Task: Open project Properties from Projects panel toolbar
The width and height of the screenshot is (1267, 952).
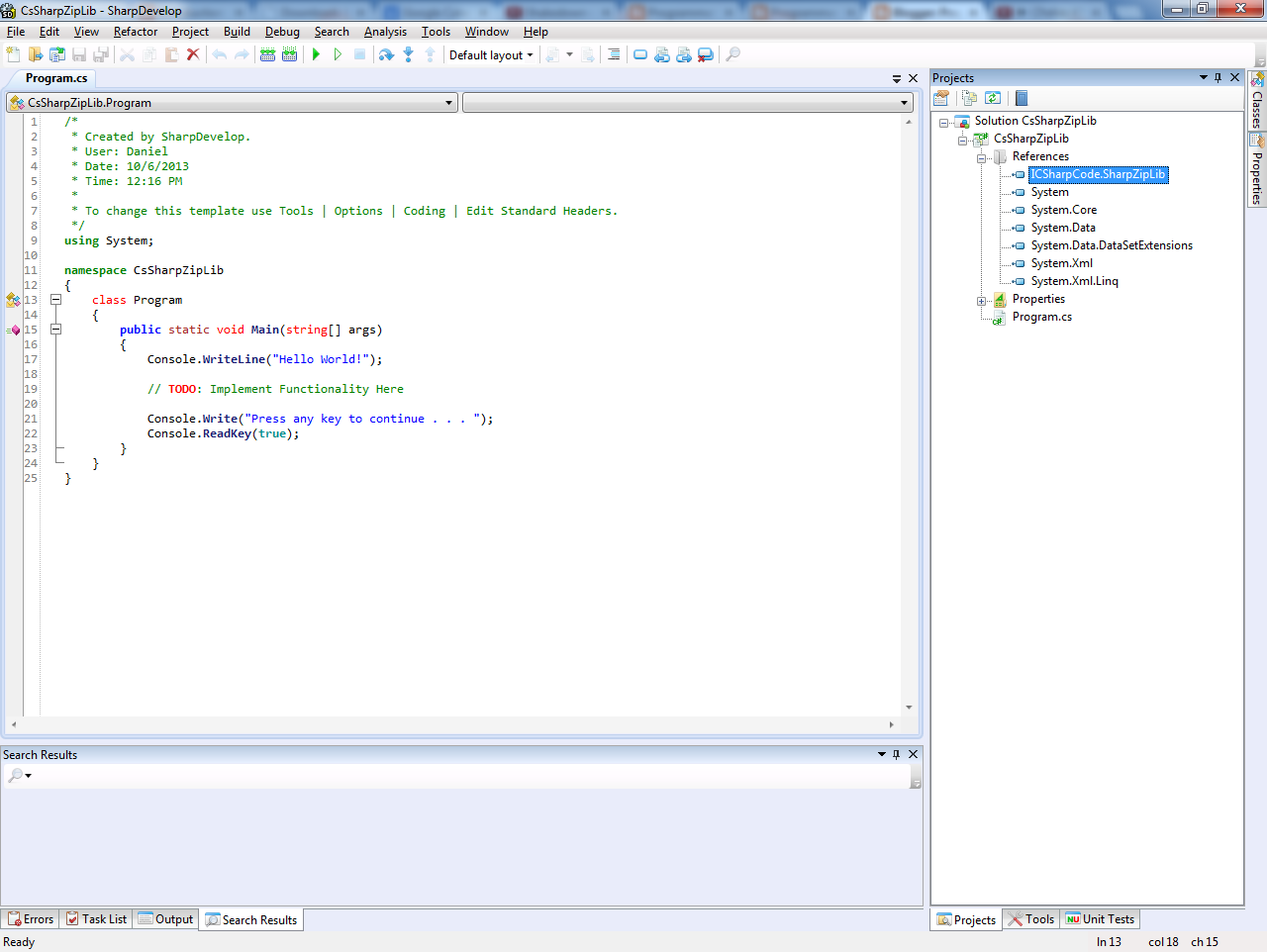Action: [940, 97]
